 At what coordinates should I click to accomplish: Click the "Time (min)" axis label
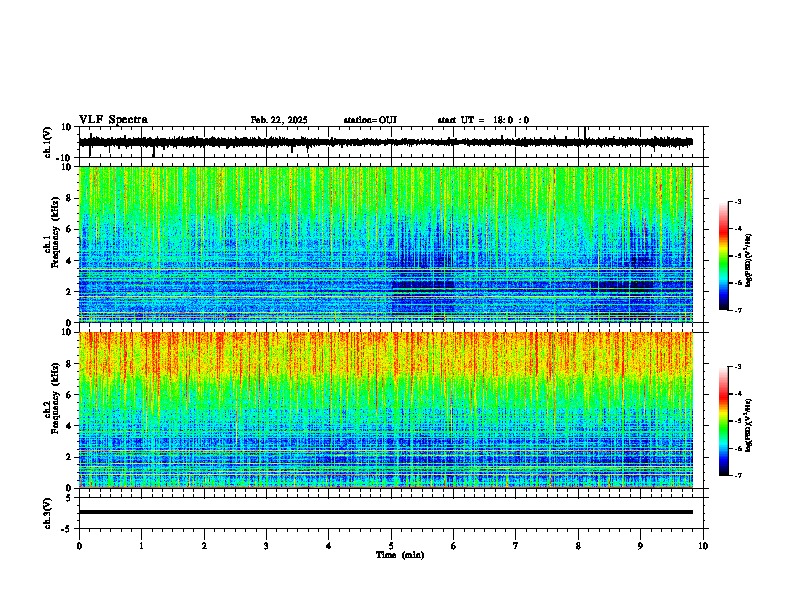coord(400,555)
